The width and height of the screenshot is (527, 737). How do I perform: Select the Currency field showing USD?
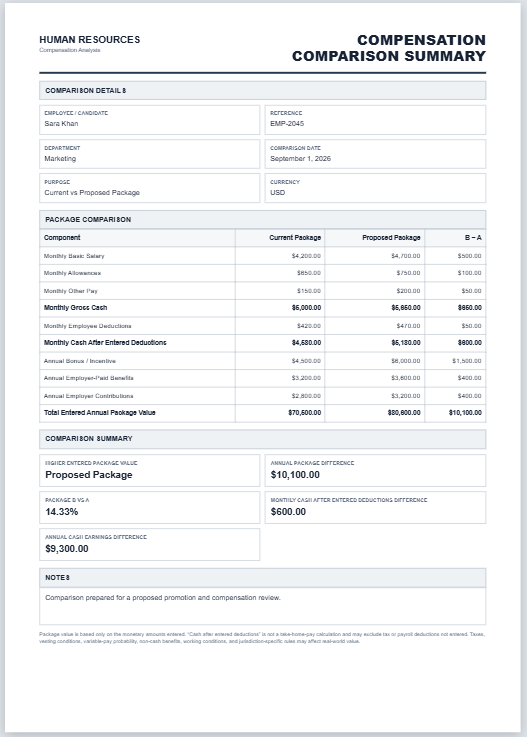pyautogui.click(x=375, y=188)
